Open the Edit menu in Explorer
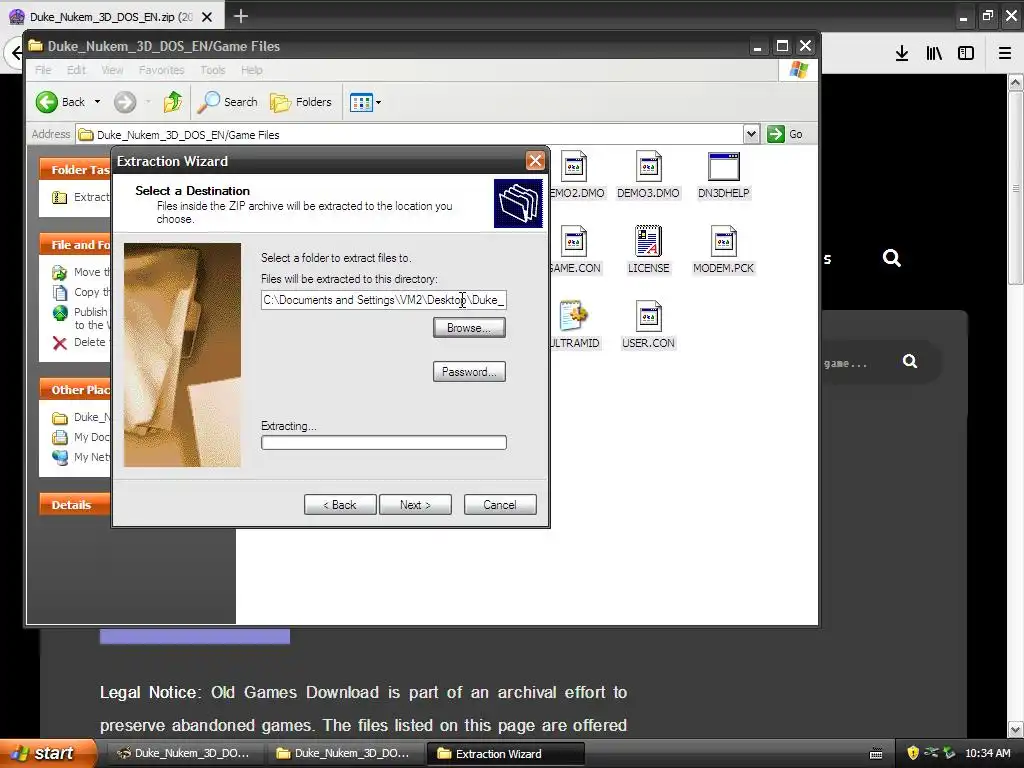 click(76, 70)
